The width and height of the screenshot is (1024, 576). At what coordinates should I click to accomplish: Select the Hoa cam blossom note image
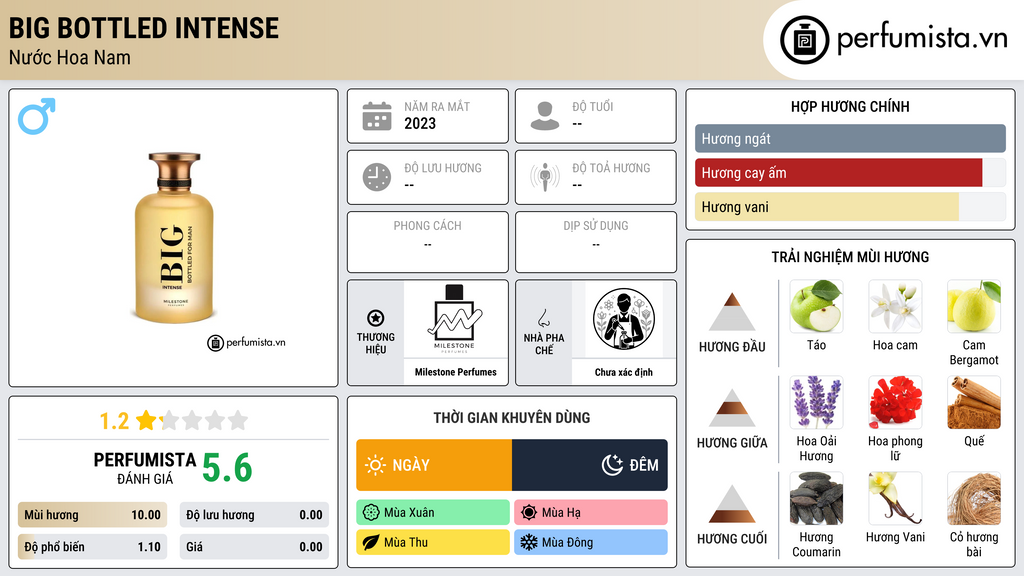(895, 306)
